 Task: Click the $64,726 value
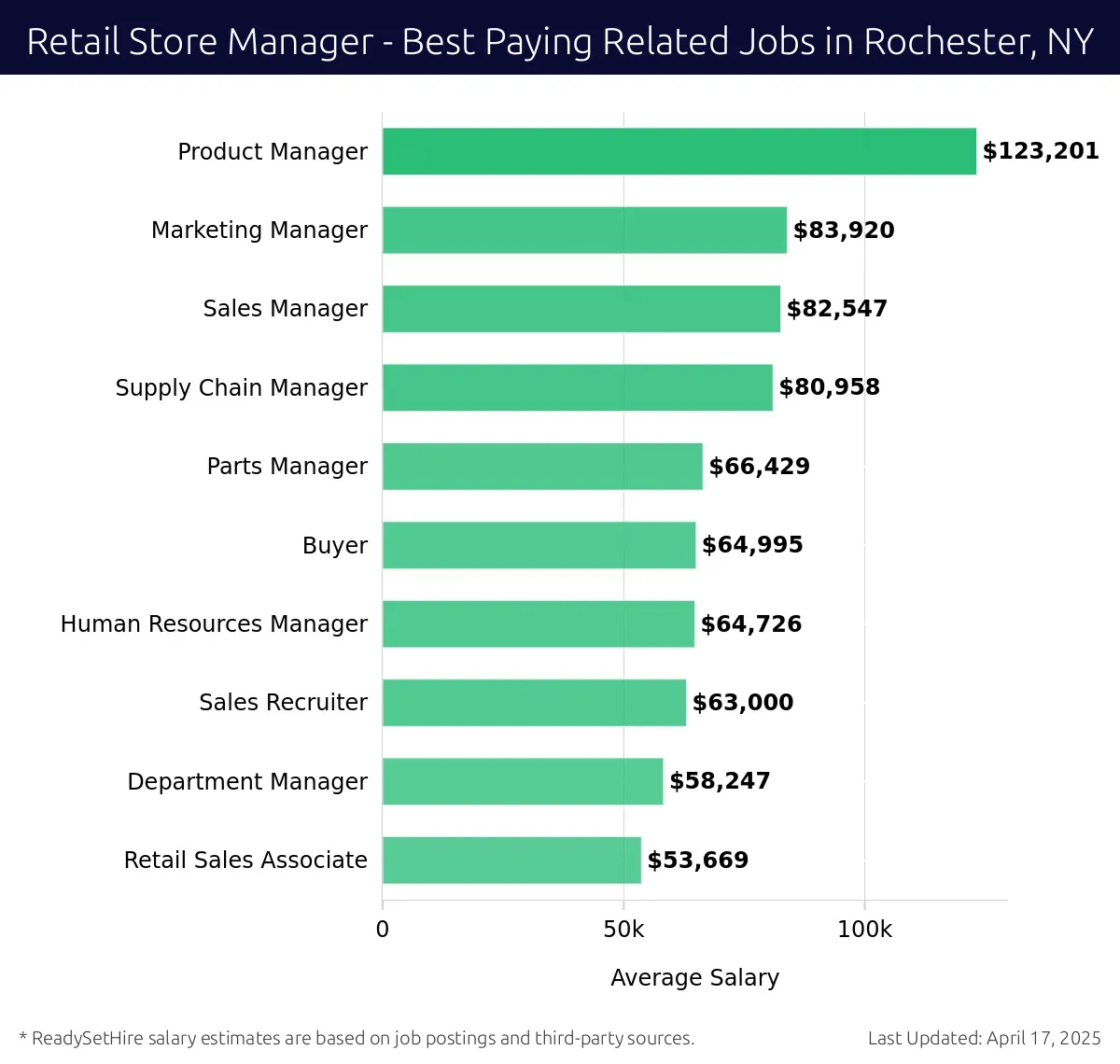751,624
